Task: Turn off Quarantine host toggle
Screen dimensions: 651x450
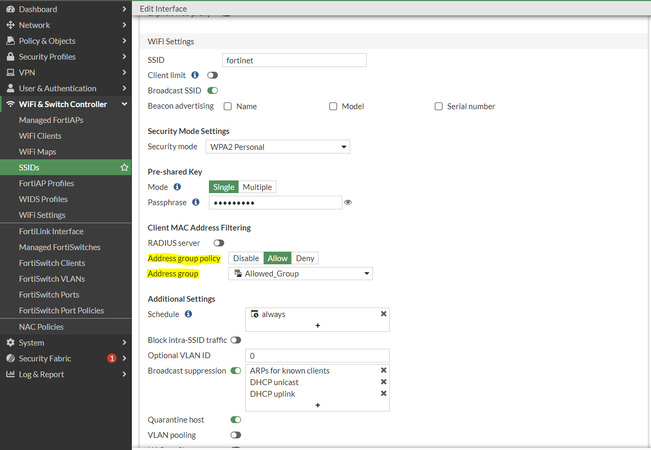Action: coord(236,420)
